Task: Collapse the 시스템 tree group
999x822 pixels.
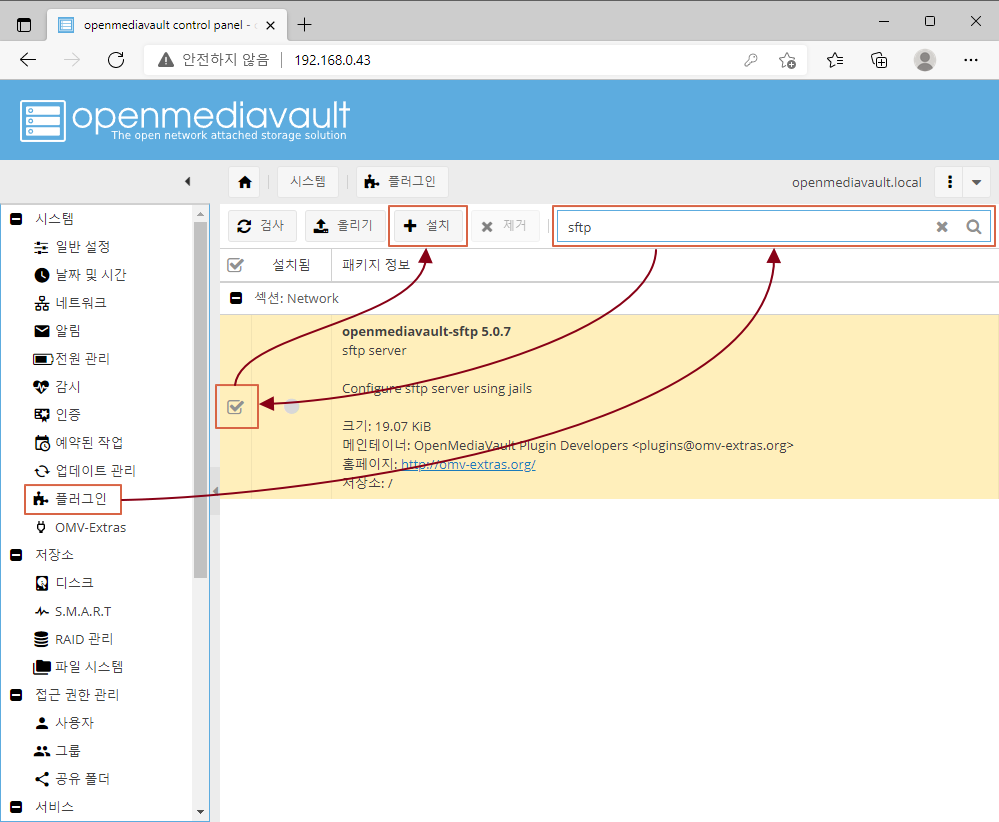Action: point(17,219)
